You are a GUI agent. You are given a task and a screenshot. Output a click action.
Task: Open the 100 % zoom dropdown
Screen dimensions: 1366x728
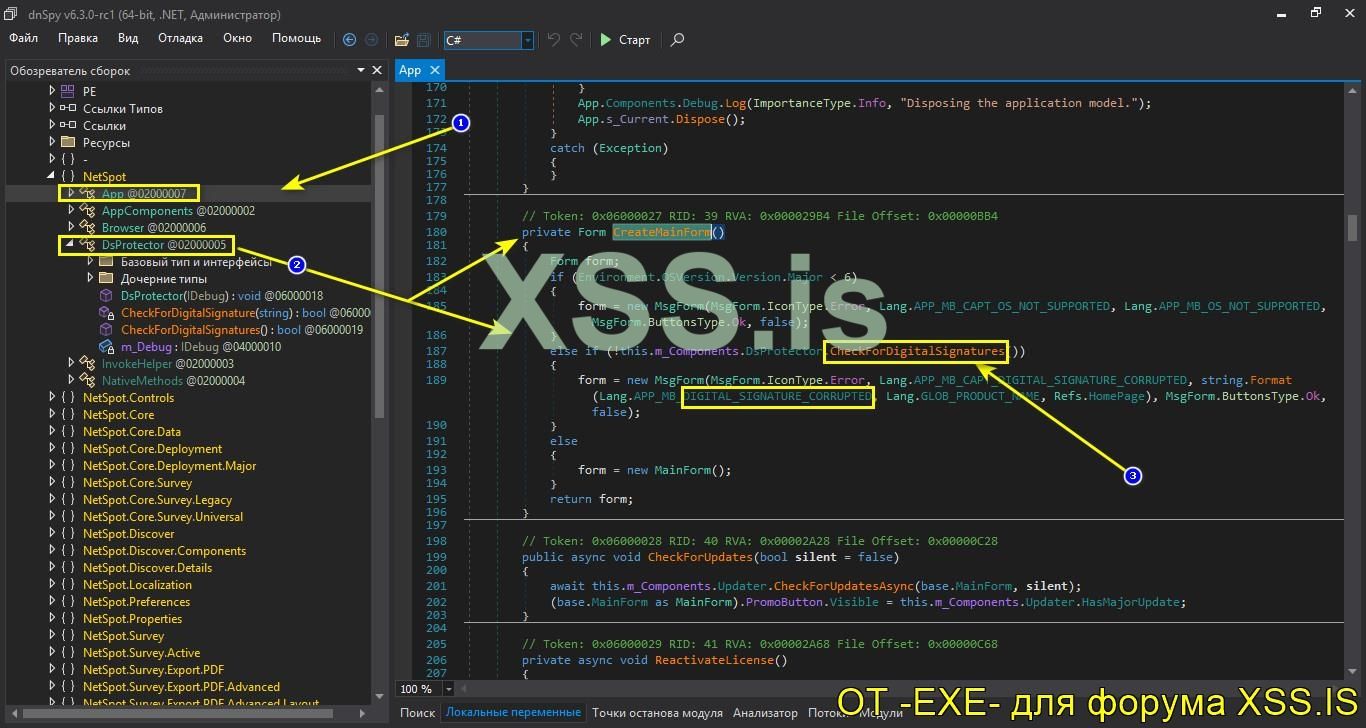click(x=448, y=689)
